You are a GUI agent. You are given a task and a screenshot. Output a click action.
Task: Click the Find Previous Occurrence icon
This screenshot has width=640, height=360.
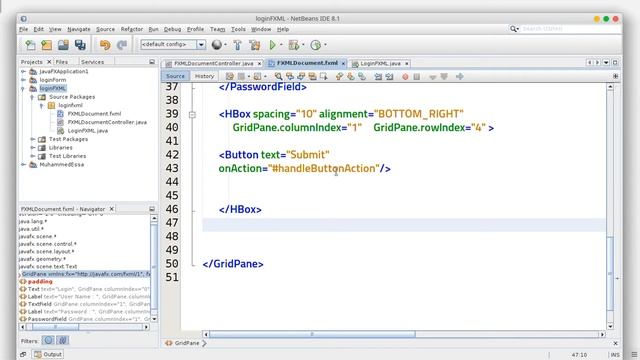point(290,76)
